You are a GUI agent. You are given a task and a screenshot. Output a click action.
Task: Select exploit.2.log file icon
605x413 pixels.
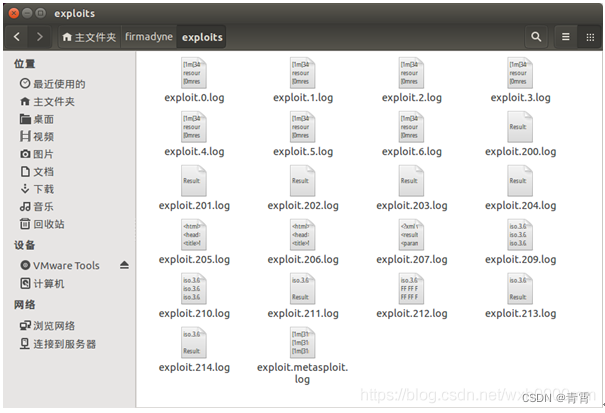(411, 73)
